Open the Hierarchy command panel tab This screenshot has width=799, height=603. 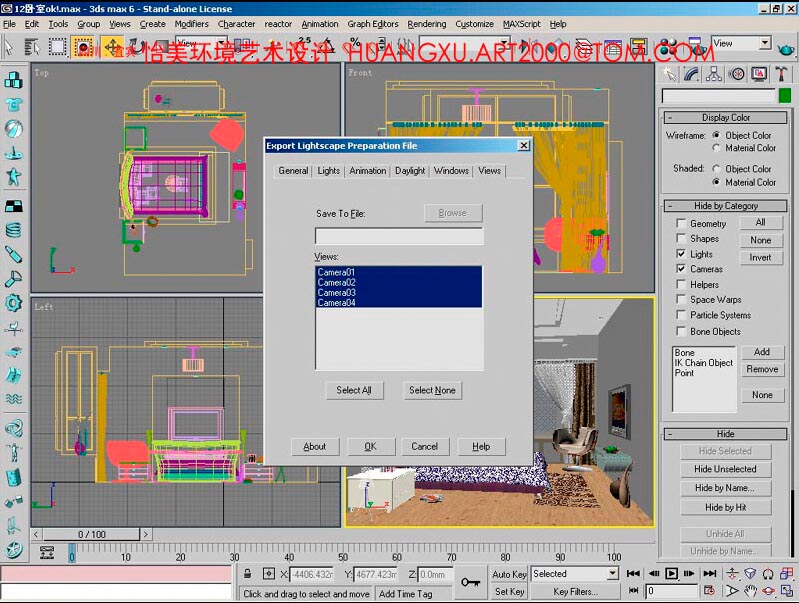(x=713, y=74)
